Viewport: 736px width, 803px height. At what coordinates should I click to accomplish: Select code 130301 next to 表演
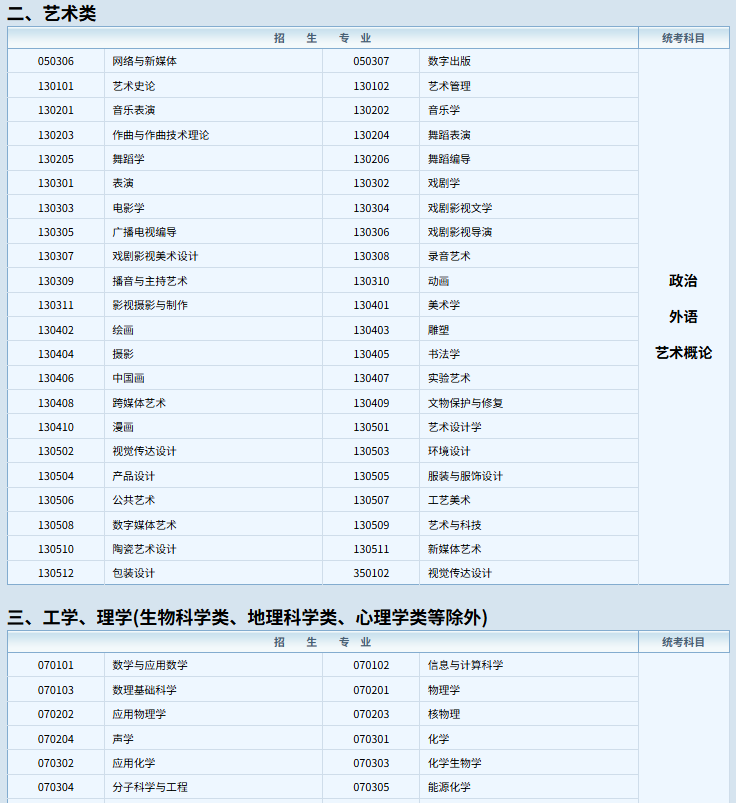[x=56, y=183]
